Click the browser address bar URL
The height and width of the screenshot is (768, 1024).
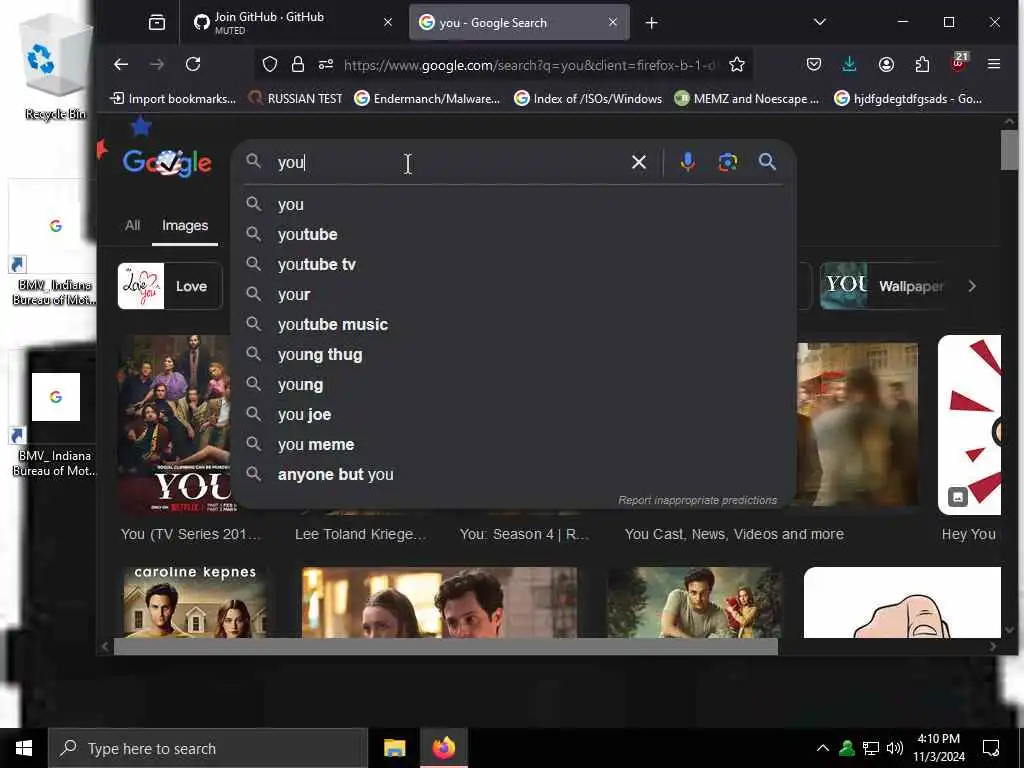pyautogui.click(x=529, y=65)
